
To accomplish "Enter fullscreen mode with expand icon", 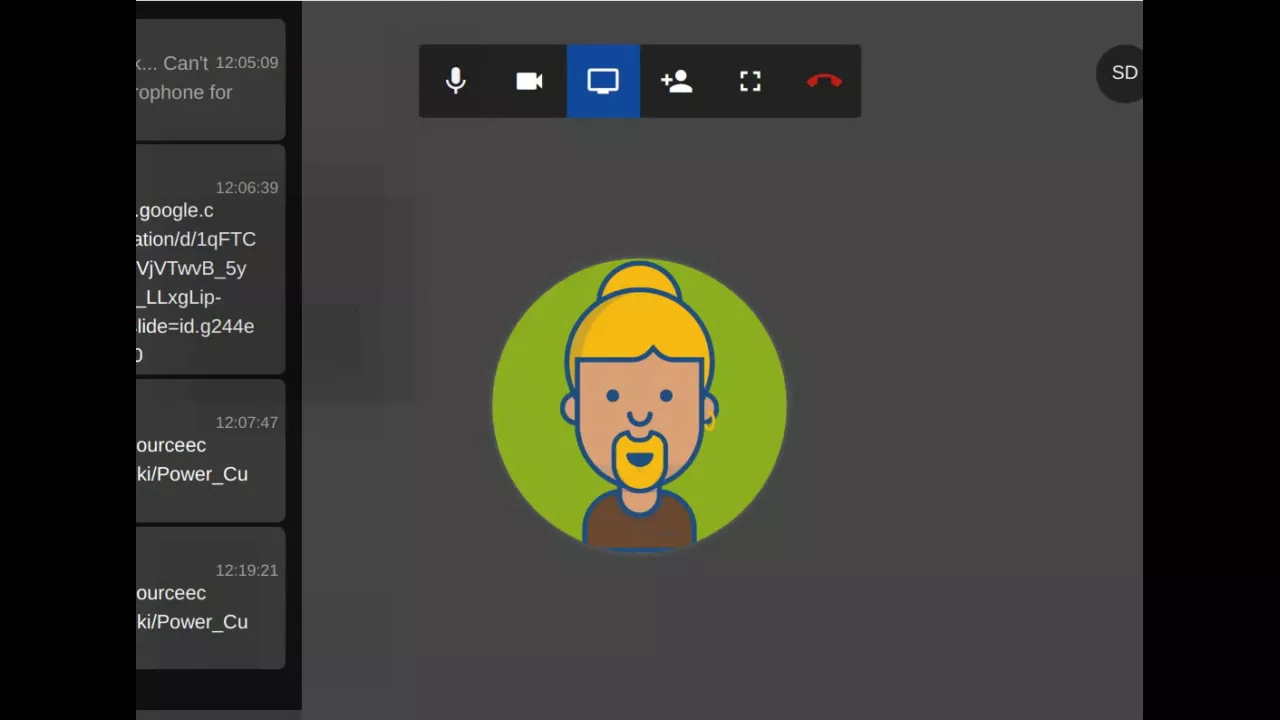I will [x=750, y=81].
